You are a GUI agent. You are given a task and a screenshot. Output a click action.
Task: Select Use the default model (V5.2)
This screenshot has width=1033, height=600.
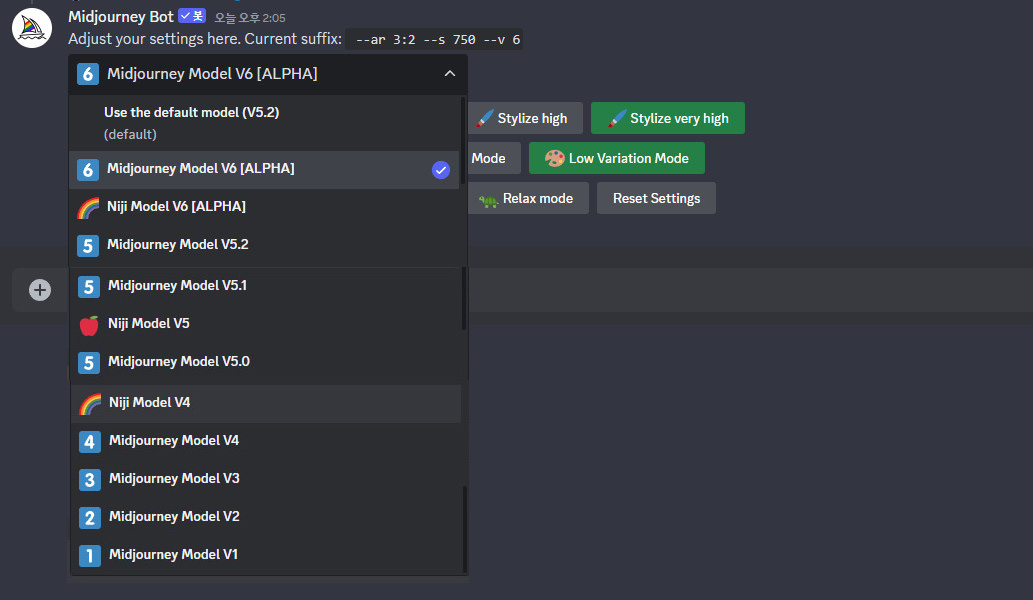264,123
